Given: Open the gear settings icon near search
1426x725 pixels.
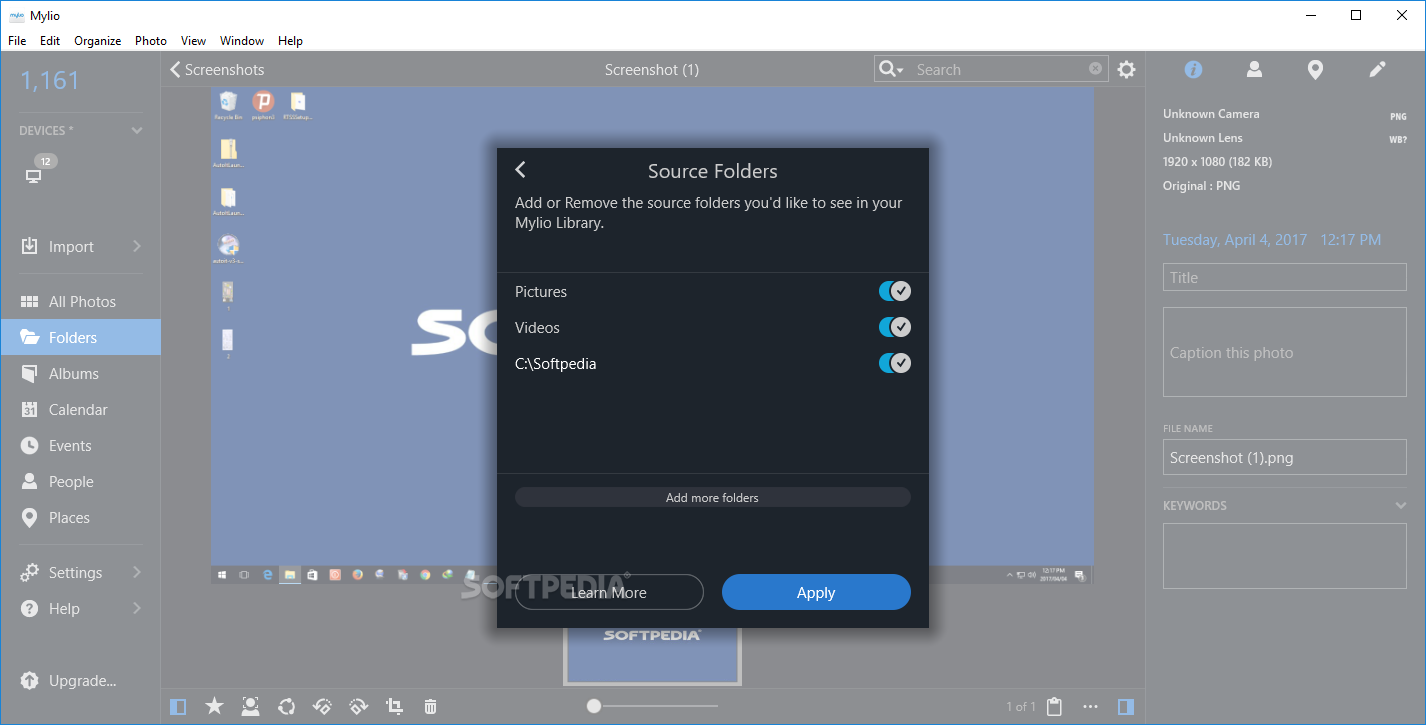Looking at the screenshot, I should pos(1127,70).
